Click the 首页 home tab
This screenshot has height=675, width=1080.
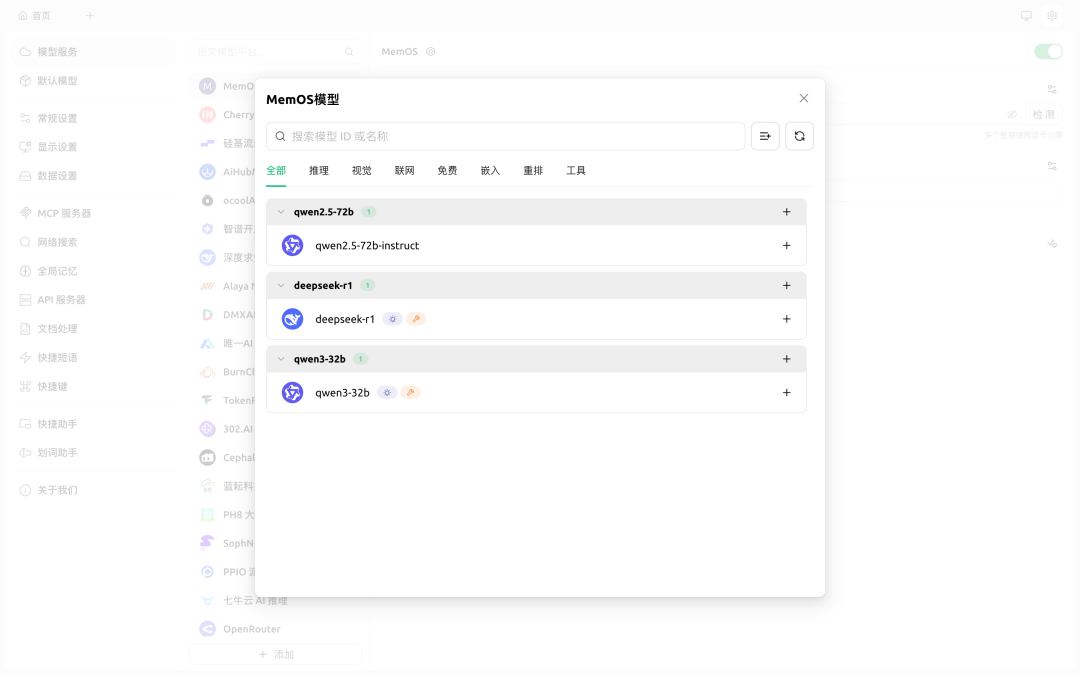34,16
